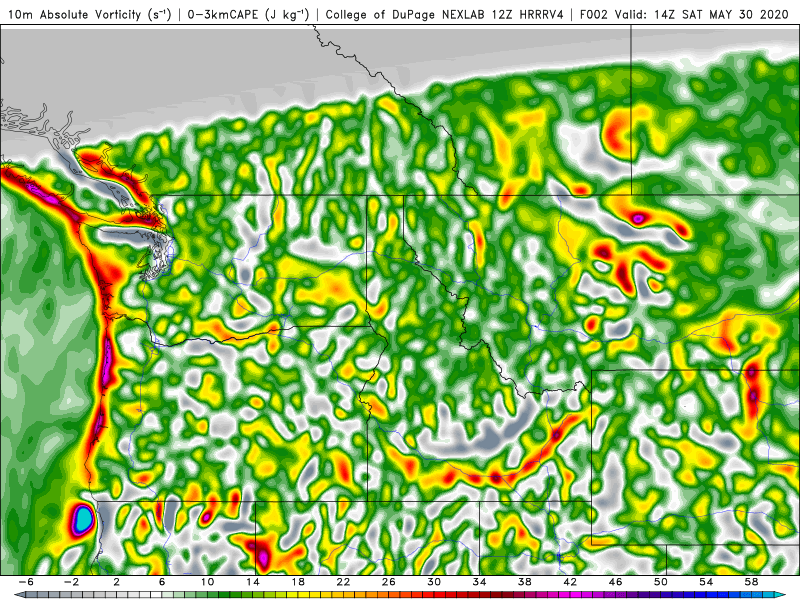This screenshot has height=600, width=800.
Task: Click the '14' colorbar tick label
Action: click(x=253, y=582)
